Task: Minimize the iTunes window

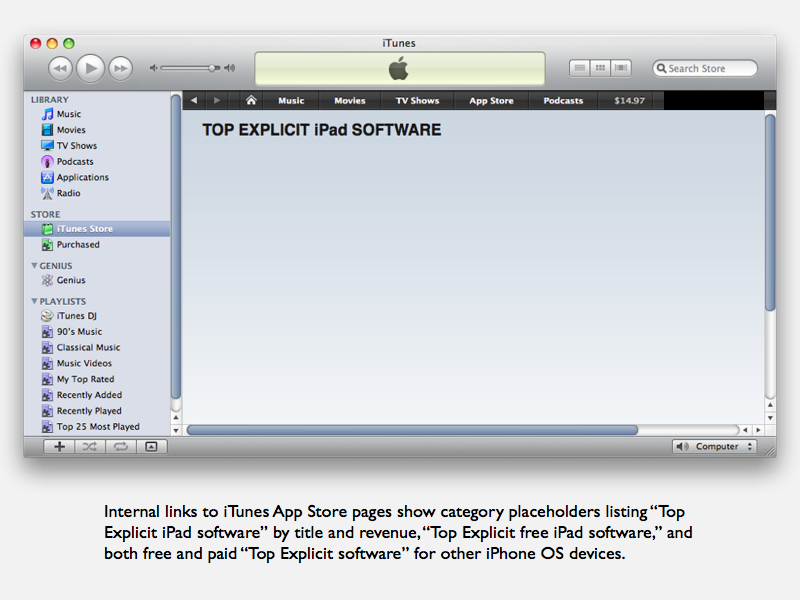Action: pyautogui.click(x=52, y=43)
